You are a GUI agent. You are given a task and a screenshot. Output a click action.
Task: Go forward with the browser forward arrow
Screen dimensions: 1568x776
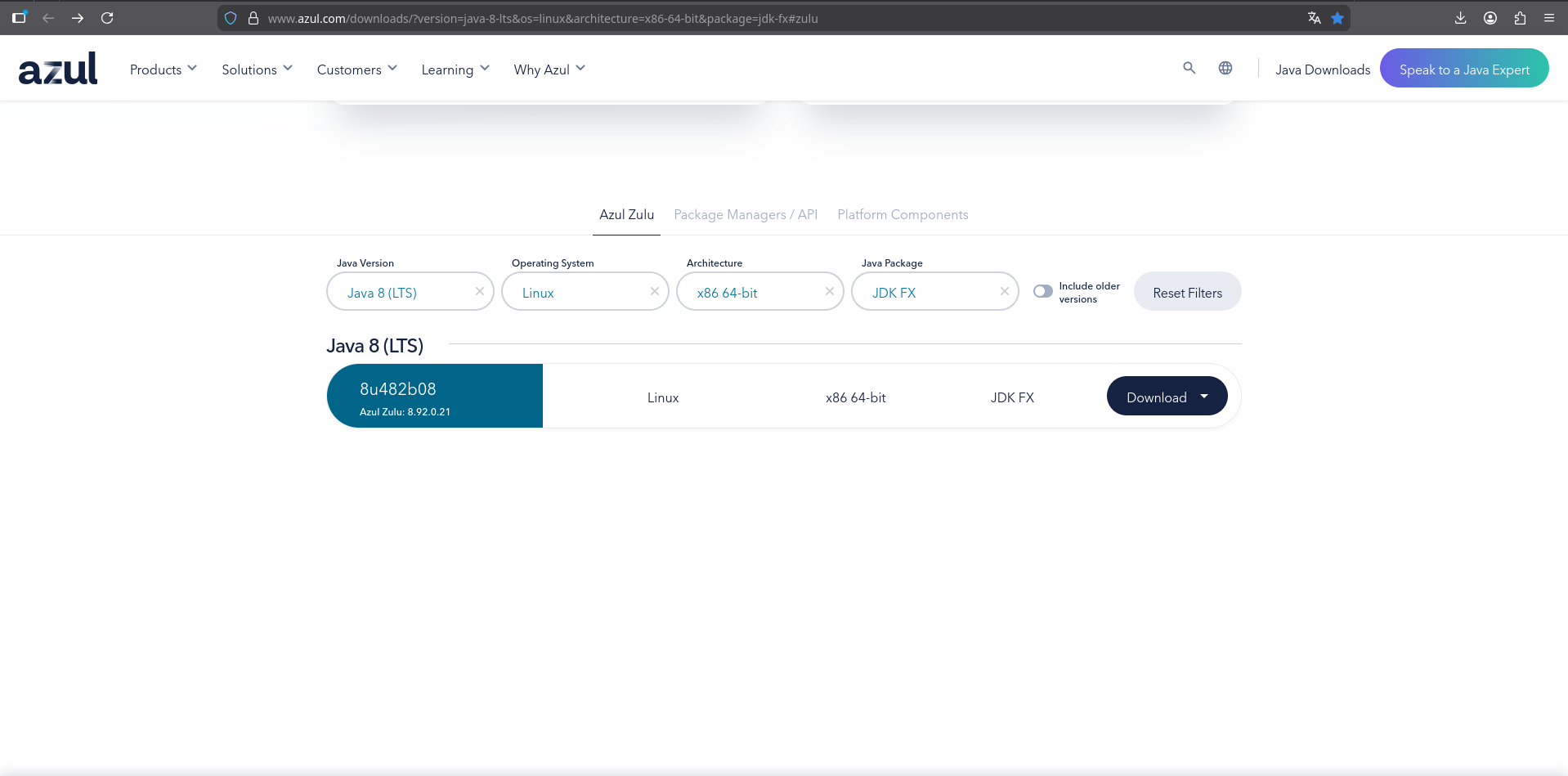(x=78, y=18)
